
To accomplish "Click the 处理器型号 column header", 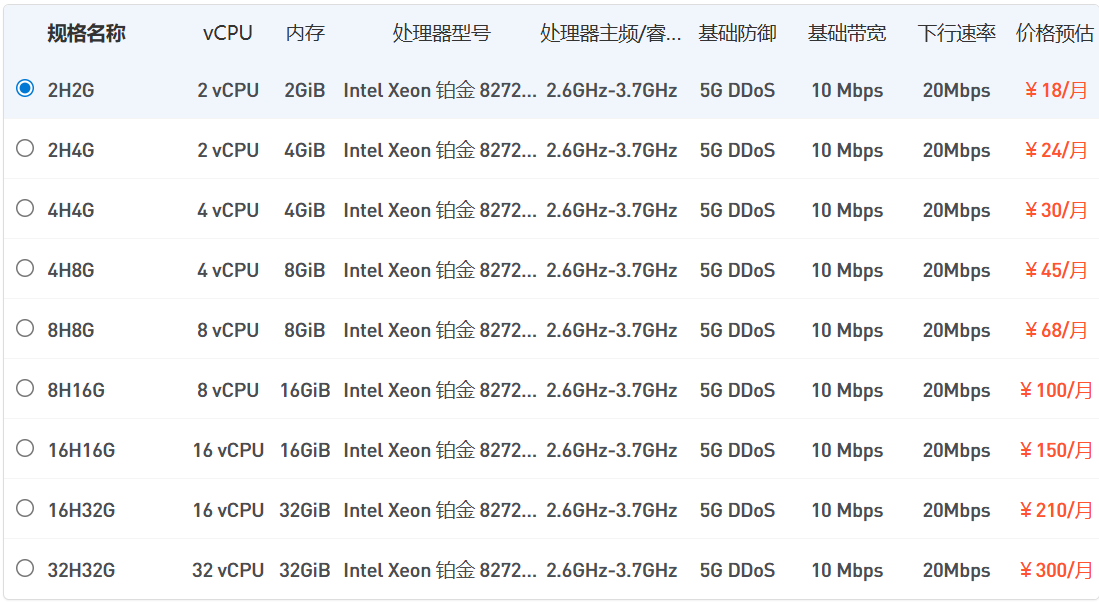I will coord(441,34).
